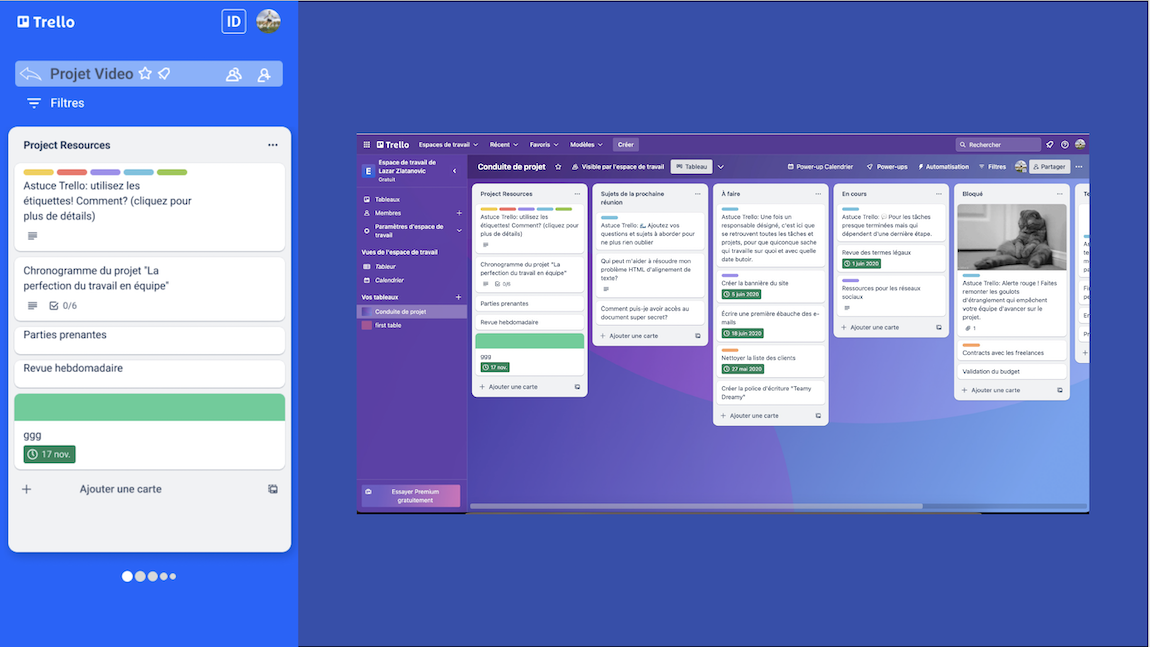The height and width of the screenshot is (647, 1150).
Task: Click the green cover of the ggg card
Action: coord(528,339)
